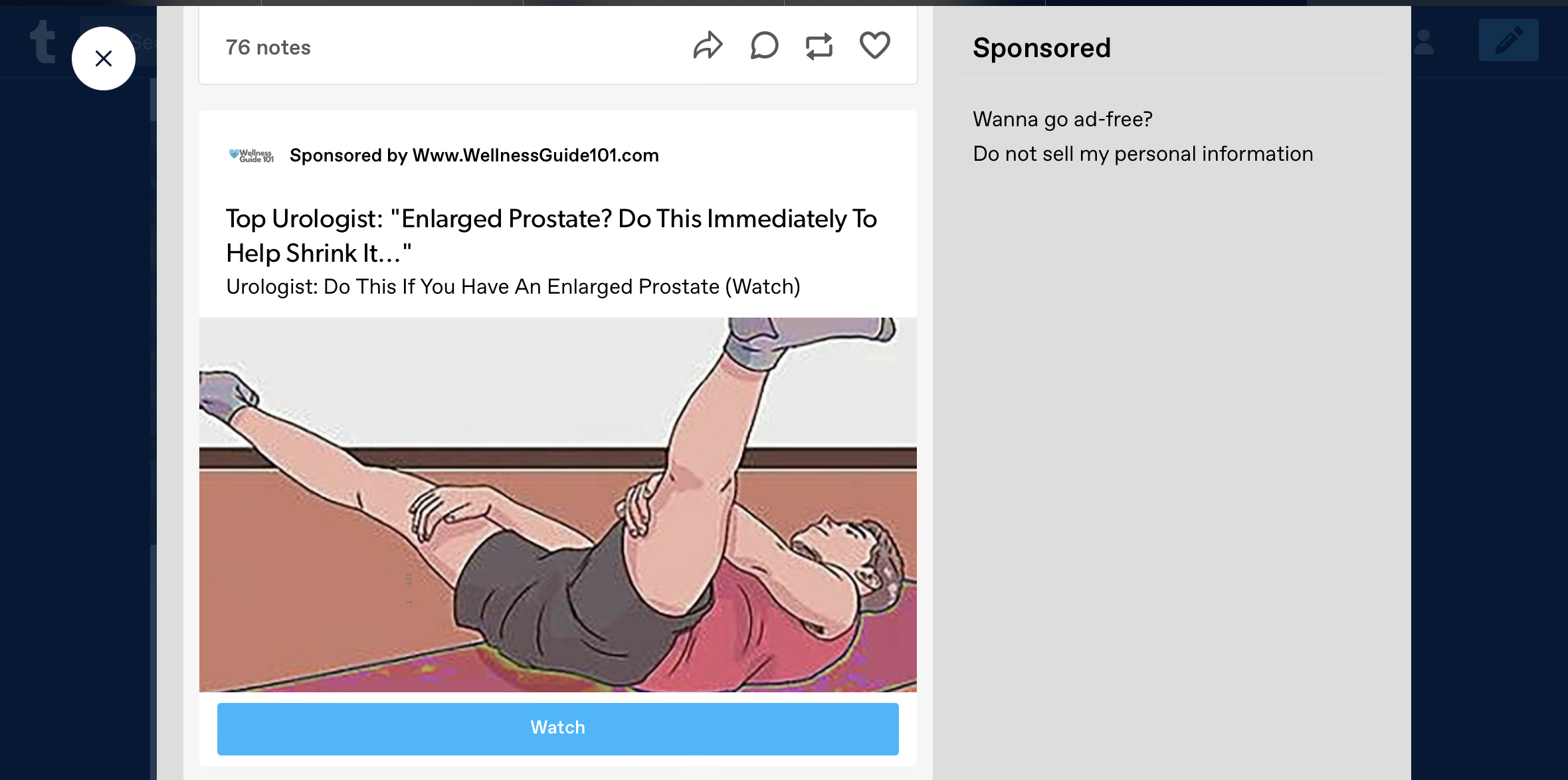Follow the Wanna go ad-free link
Image resolution: width=1568 pixels, height=780 pixels.
1062,119
